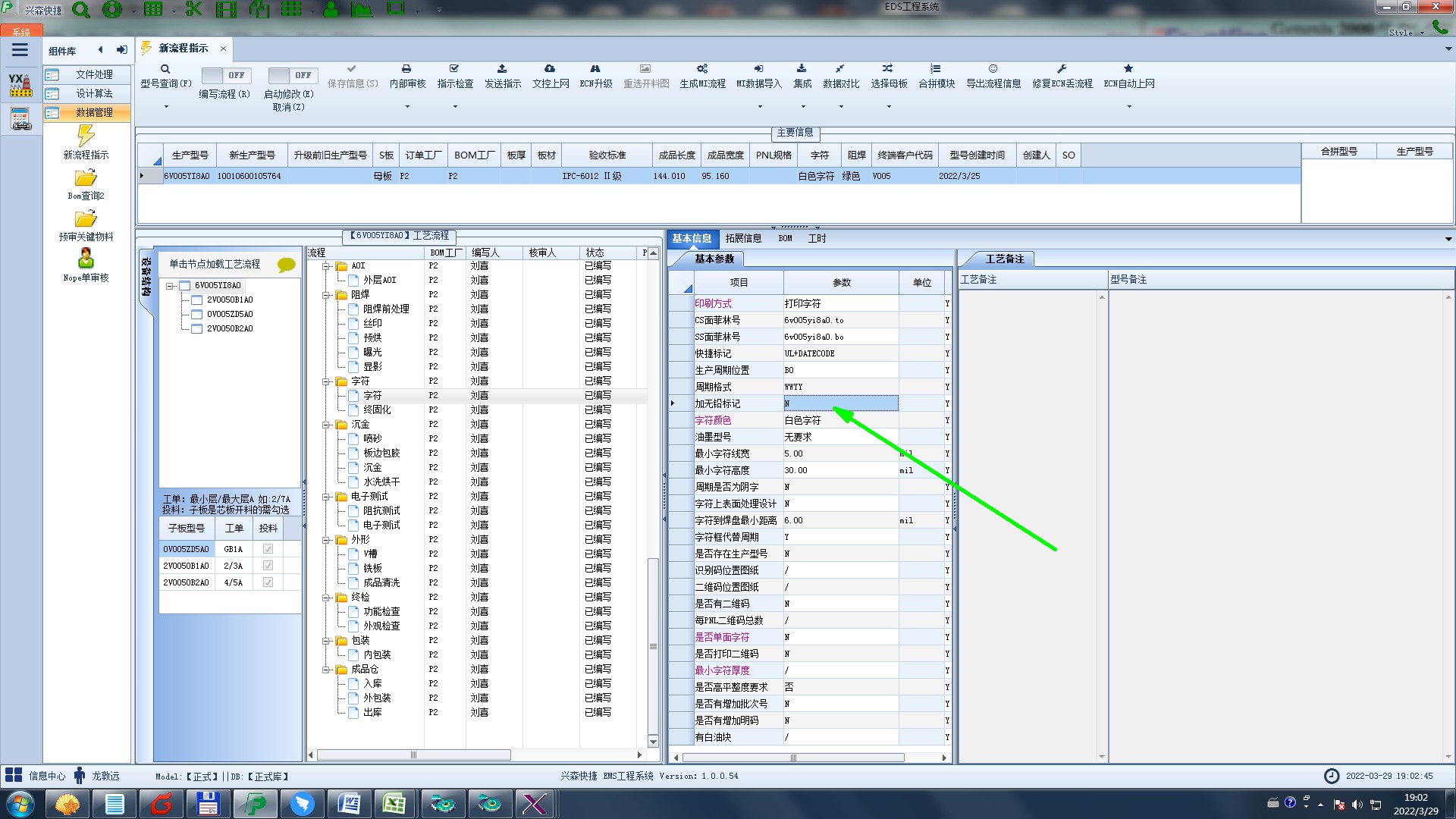Select the 基本信息 tab
The image size is (1456, 819).
tap(691, 238)
